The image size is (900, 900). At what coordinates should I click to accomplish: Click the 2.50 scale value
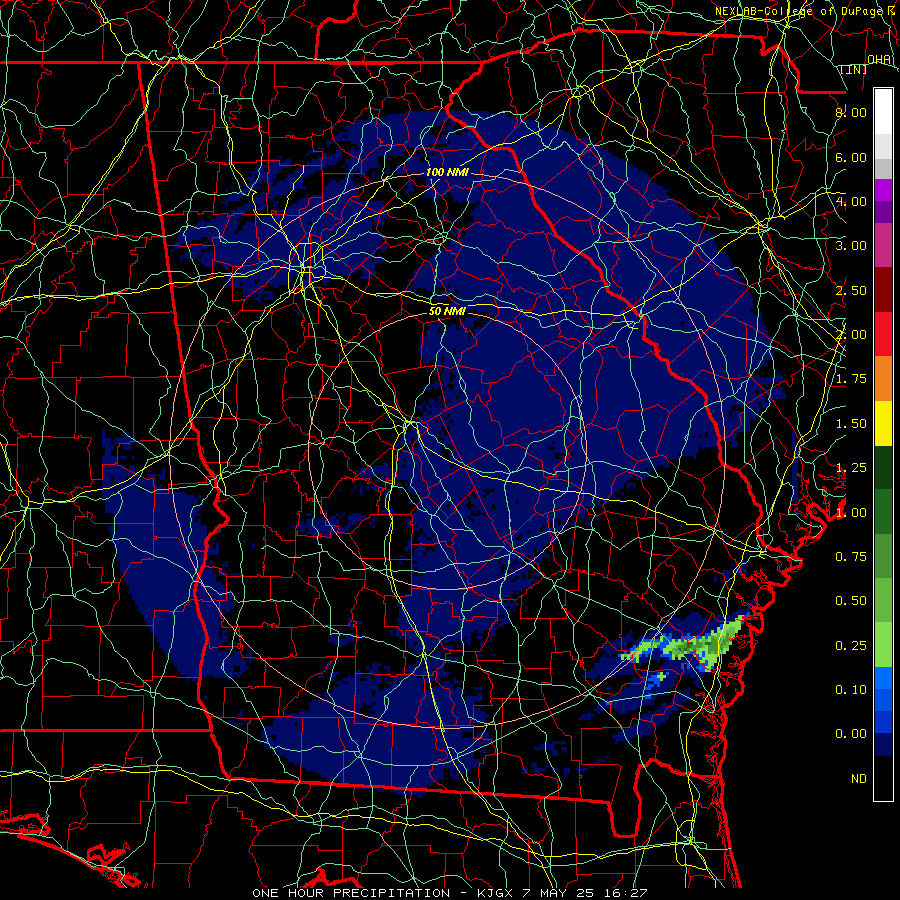851,290
